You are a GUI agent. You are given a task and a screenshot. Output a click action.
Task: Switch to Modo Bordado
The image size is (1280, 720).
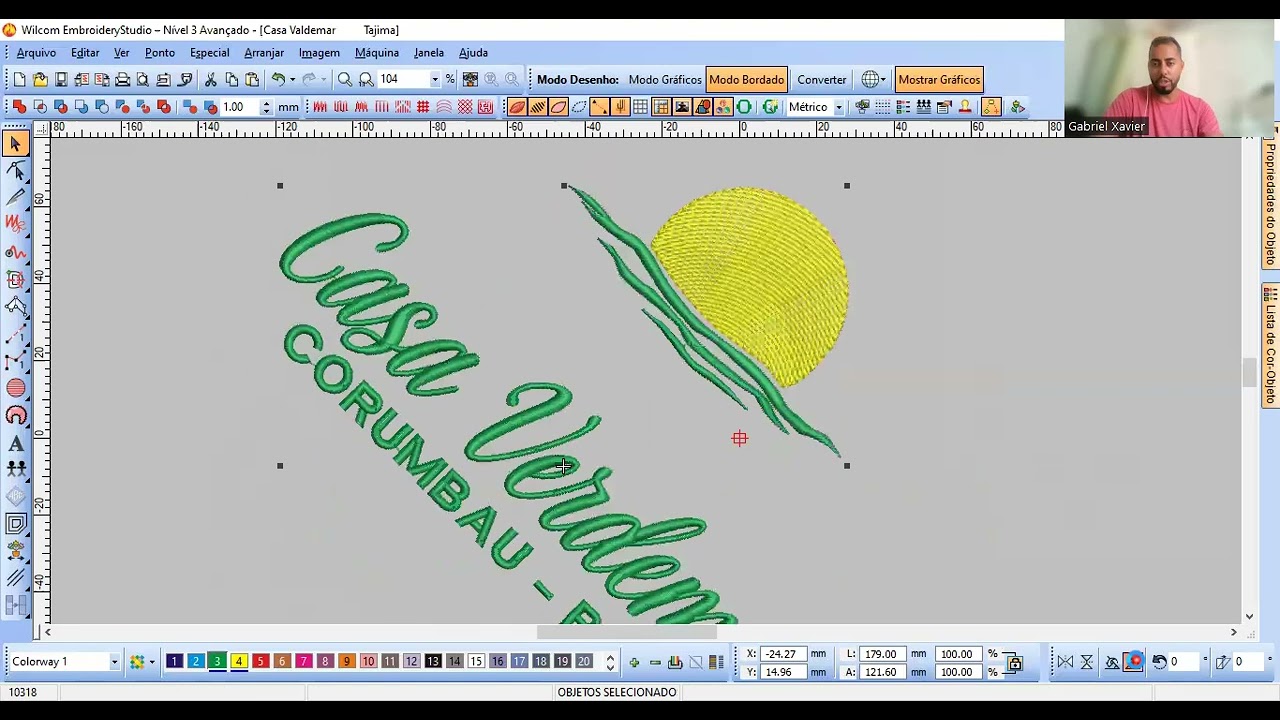pyautogui.click(x=746, y=80)
